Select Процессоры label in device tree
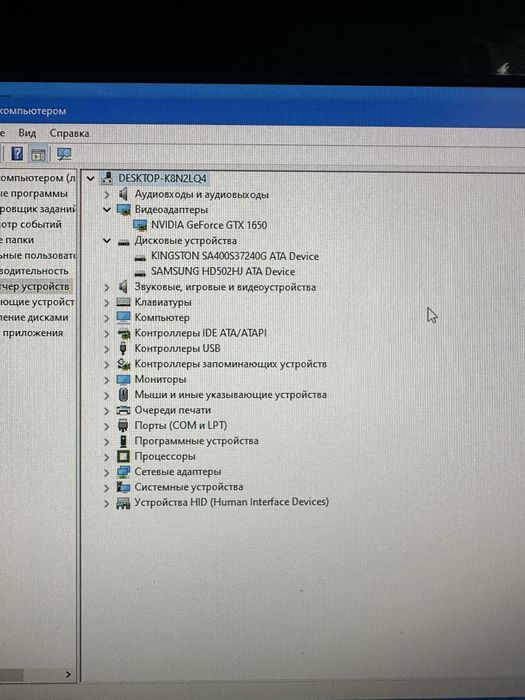Screen dimensions: 525x700 pyautogui.click(x=165, y=457)
